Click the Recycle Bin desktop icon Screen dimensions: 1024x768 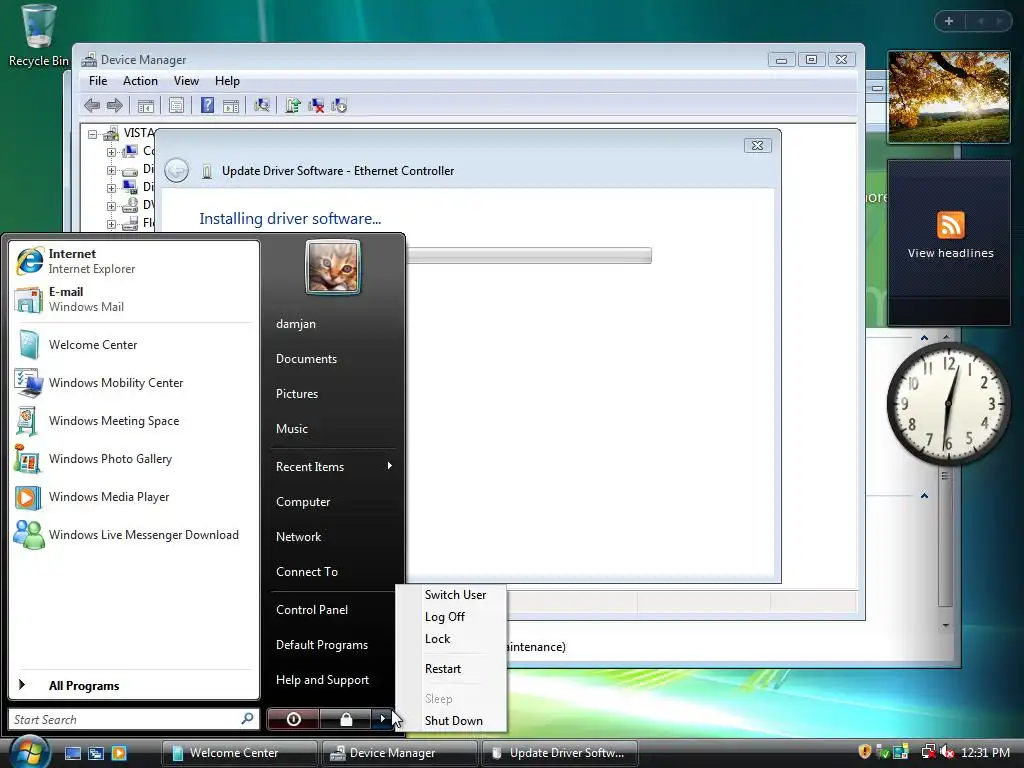coord(38,35)
